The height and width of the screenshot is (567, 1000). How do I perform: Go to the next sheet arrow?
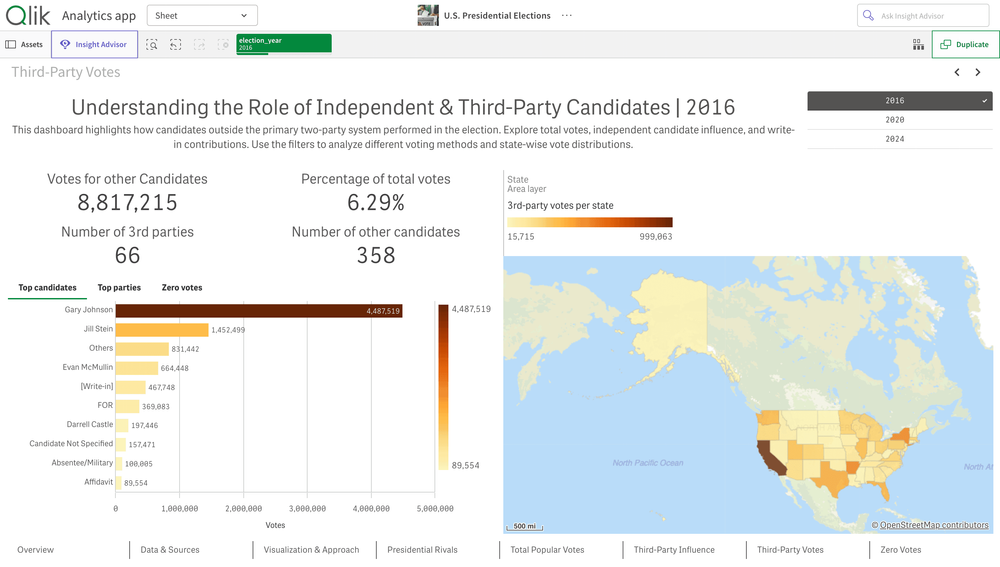coord(978,72)
